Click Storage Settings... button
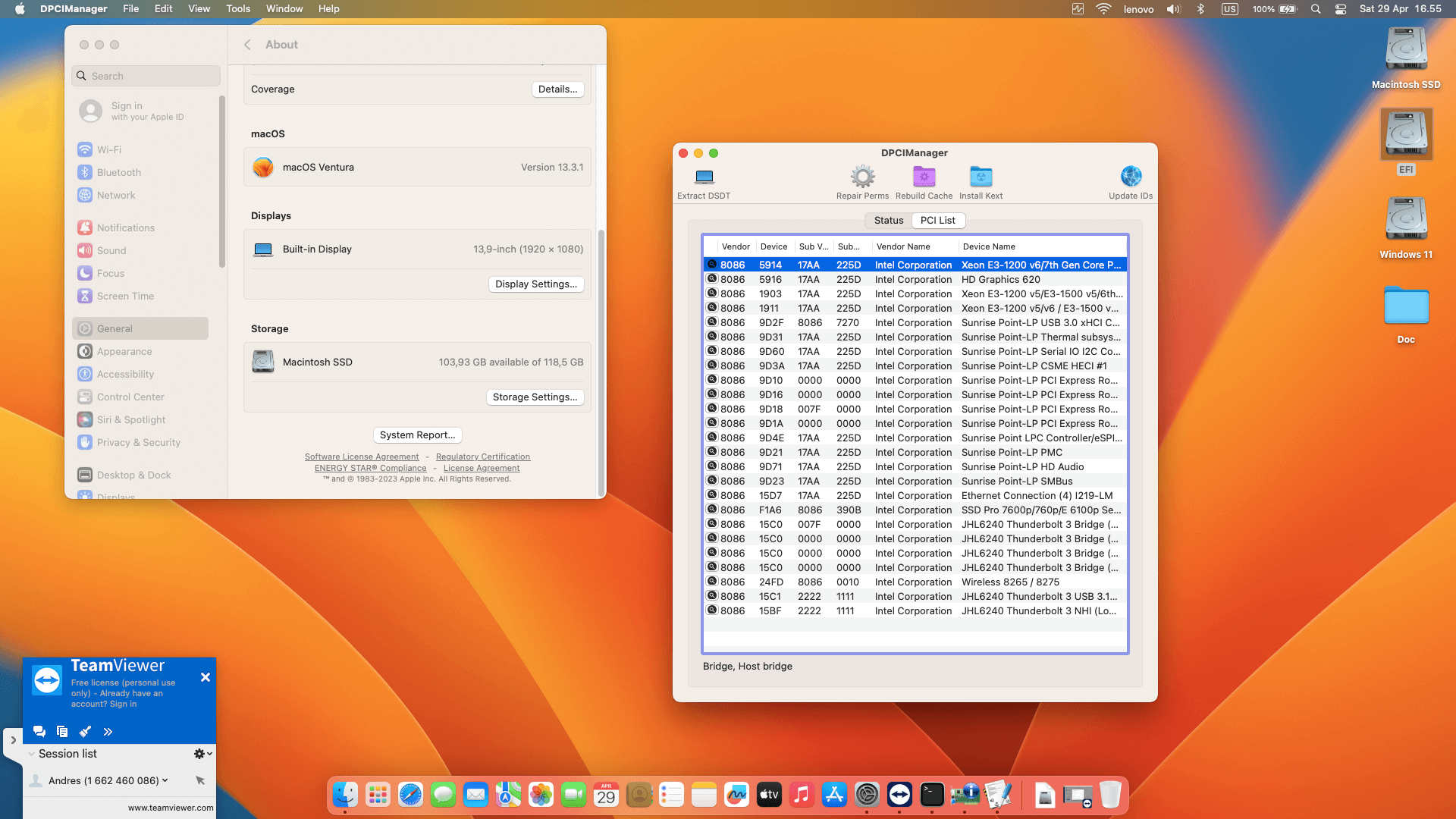This screenshot has height=819, width=1456. pos(535,397)
